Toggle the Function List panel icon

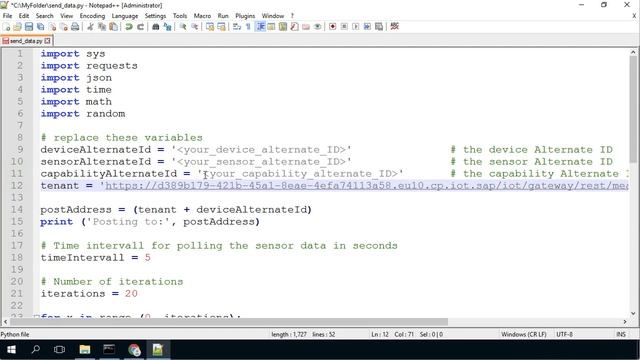[x=294, y=27]
